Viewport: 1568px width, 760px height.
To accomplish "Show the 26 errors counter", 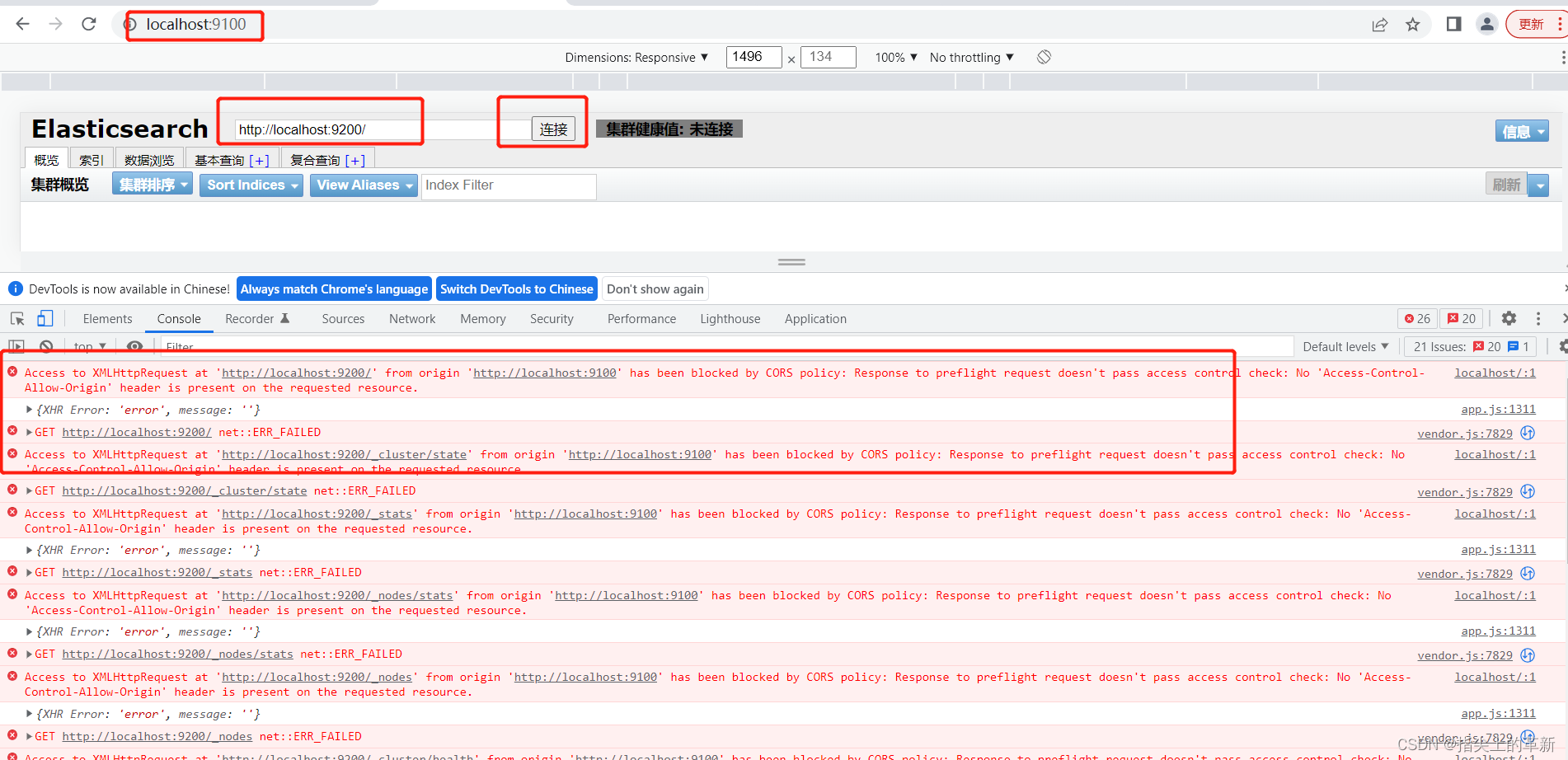I will click(1417, 319).
